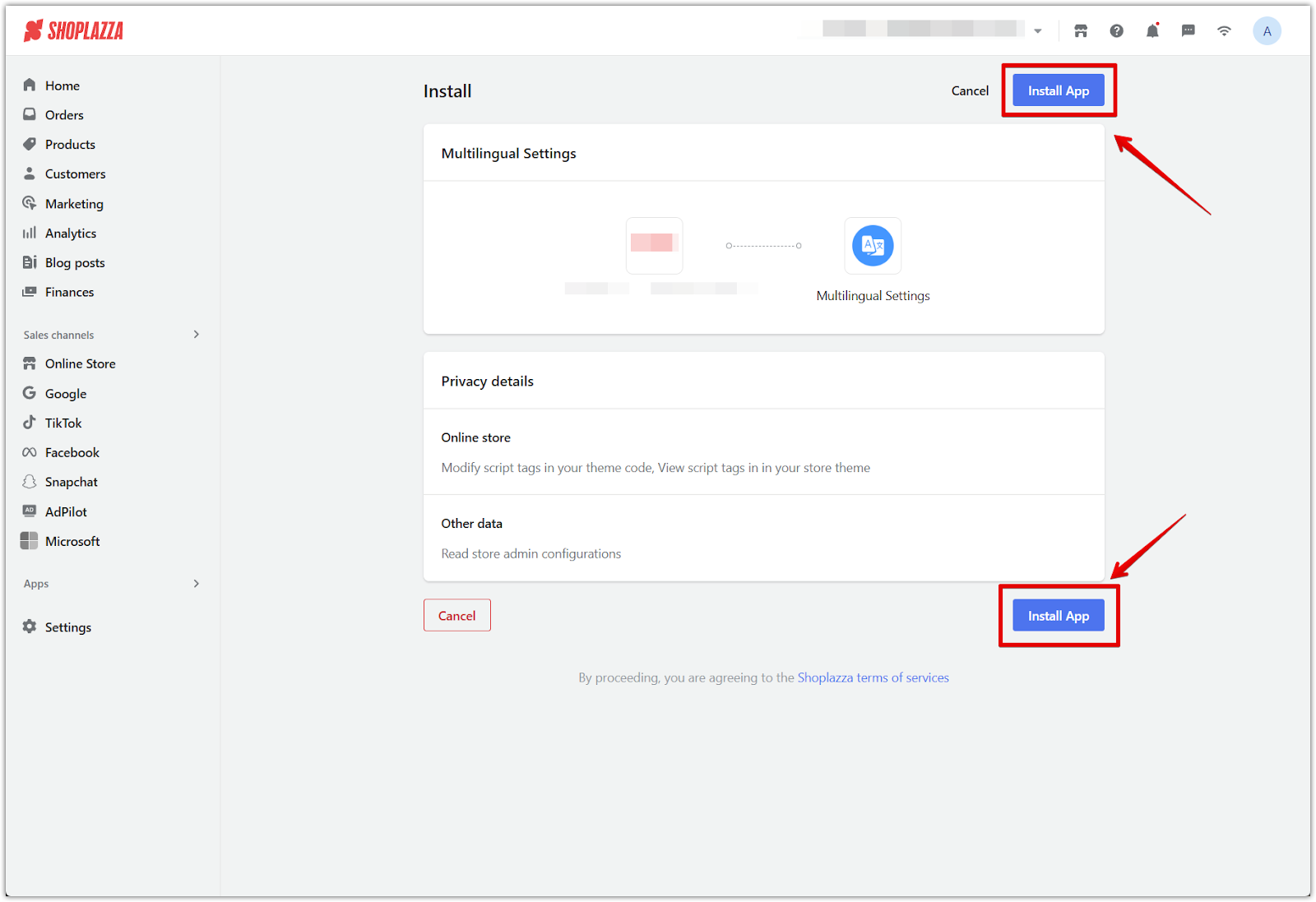Screen dimensions: 1316x902
Task: Open the storefront icon in top bar
Action: 1081,31
